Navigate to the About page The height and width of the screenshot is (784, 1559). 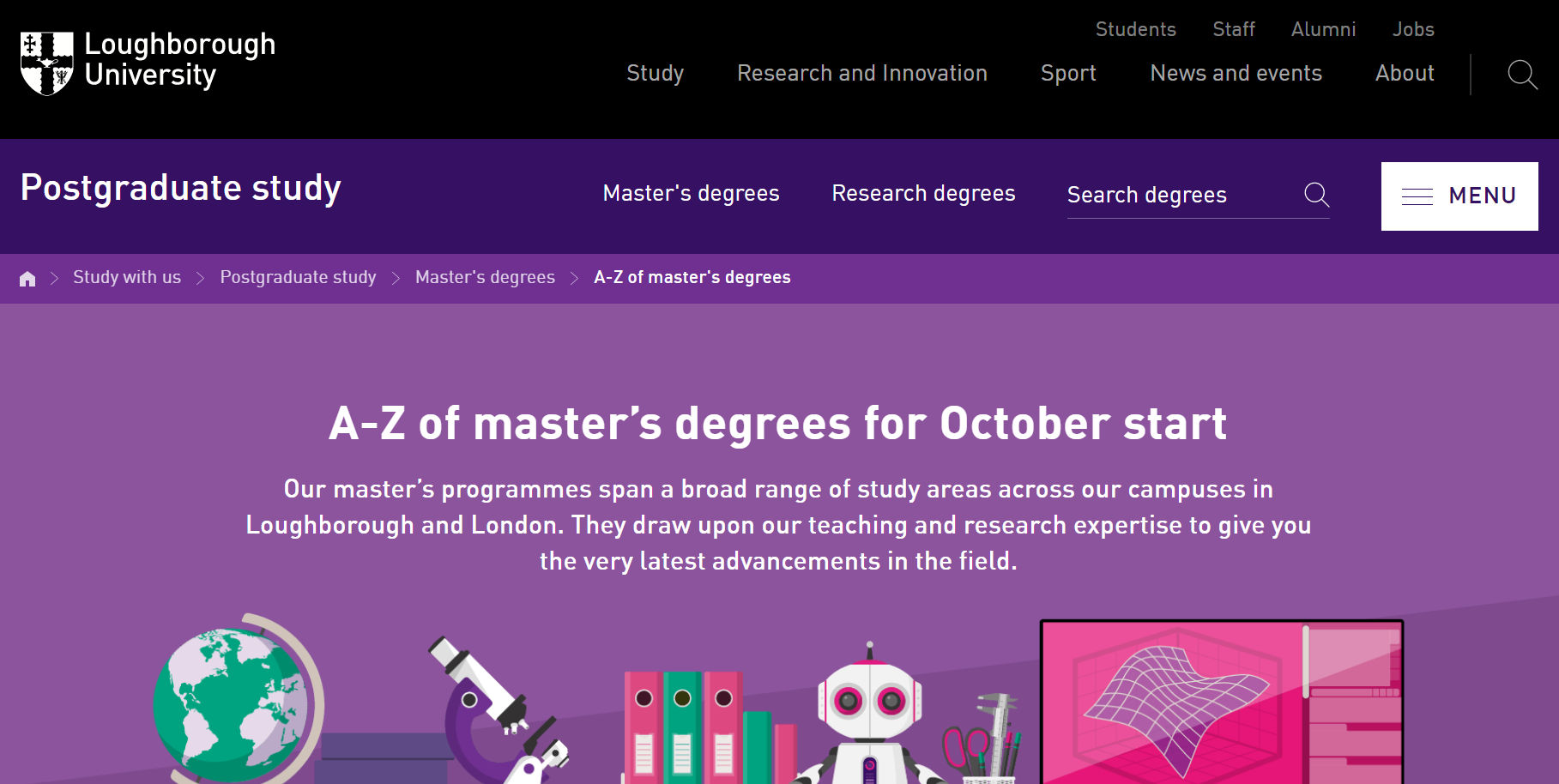tap(1405, 74)
